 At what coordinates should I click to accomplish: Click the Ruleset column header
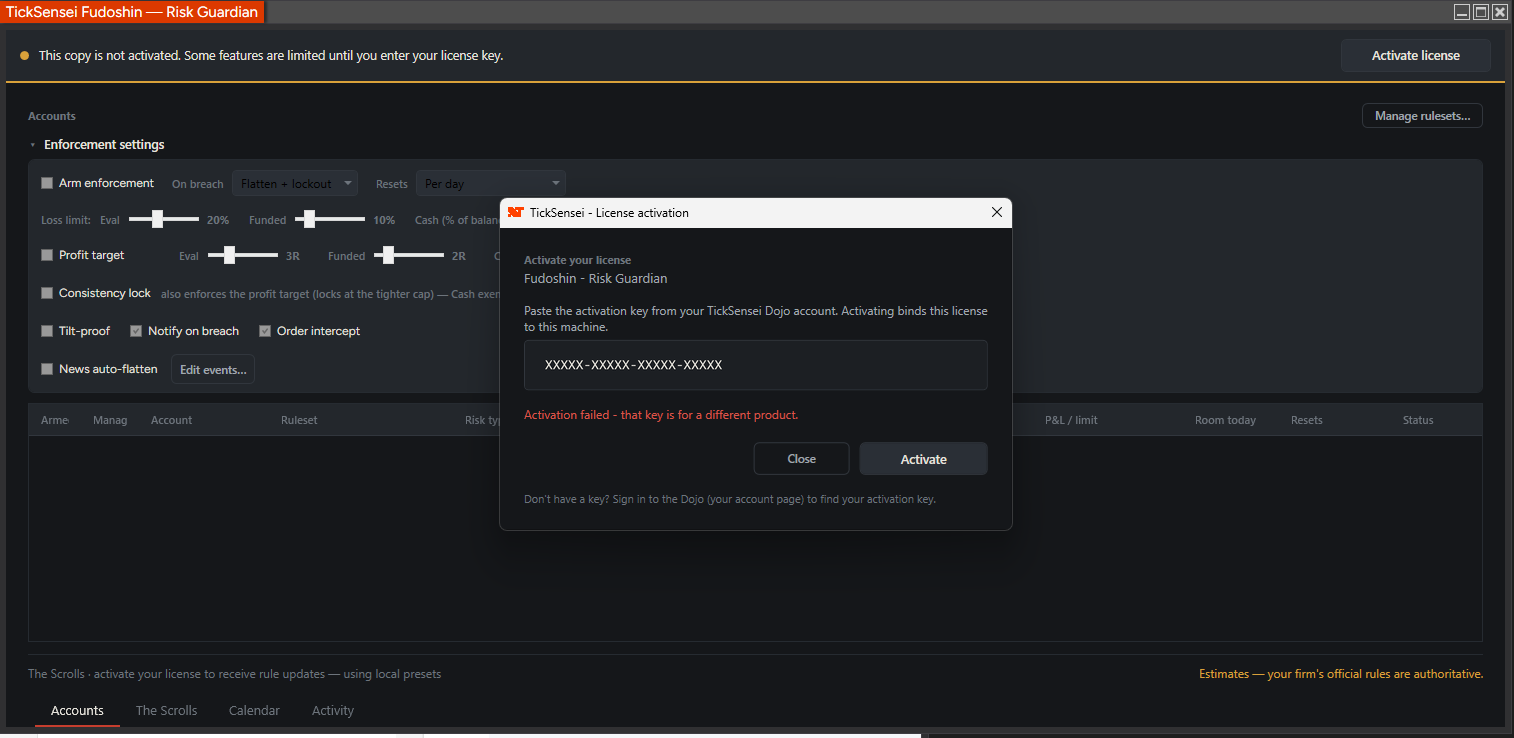pos(299,420)
